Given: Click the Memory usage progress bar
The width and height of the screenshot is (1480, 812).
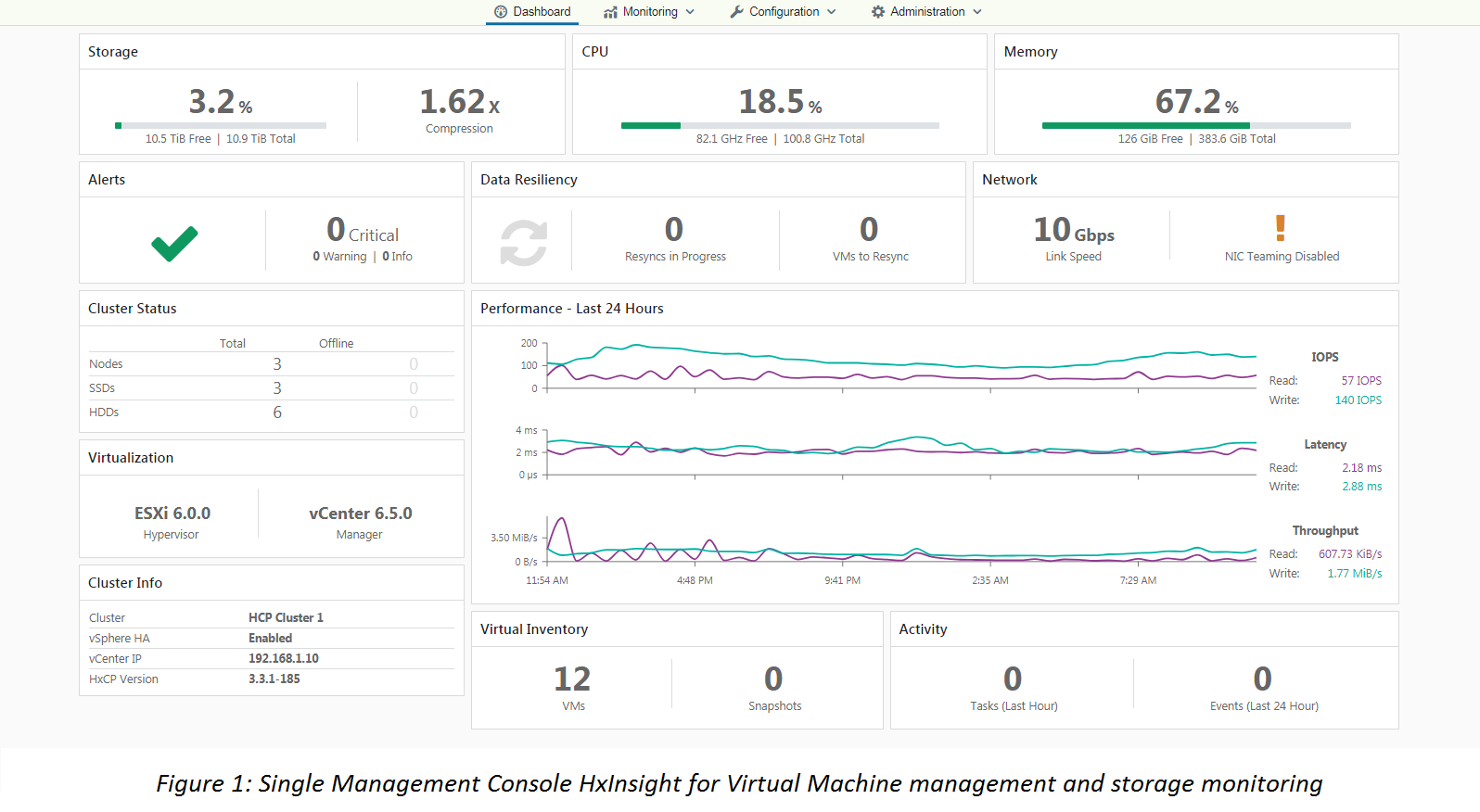Looking at the screenshot, I should pos(1196,125).
